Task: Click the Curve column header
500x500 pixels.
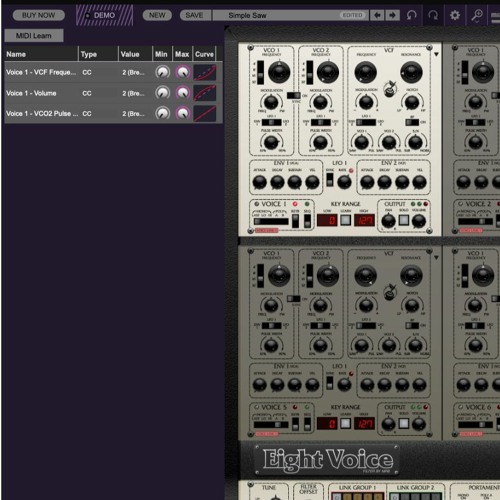Action: 204,54
